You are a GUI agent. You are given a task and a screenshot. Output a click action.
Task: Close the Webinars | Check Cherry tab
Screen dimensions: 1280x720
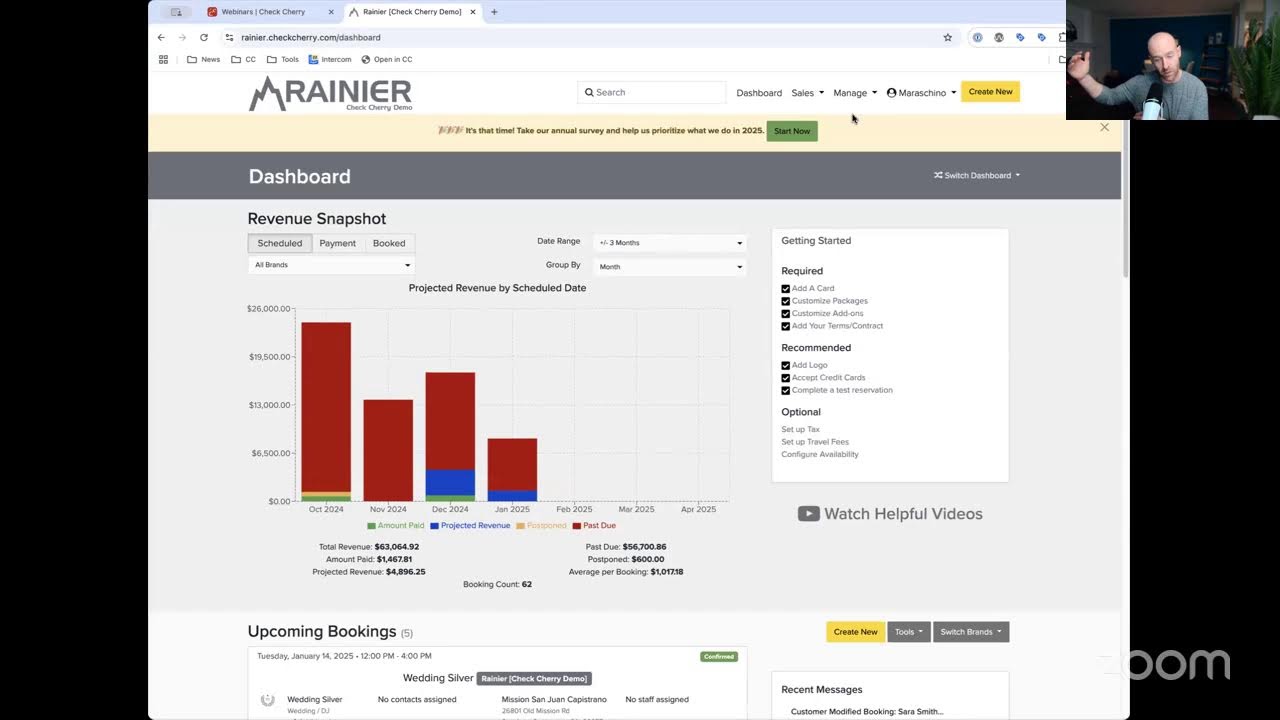coord(331,12)
